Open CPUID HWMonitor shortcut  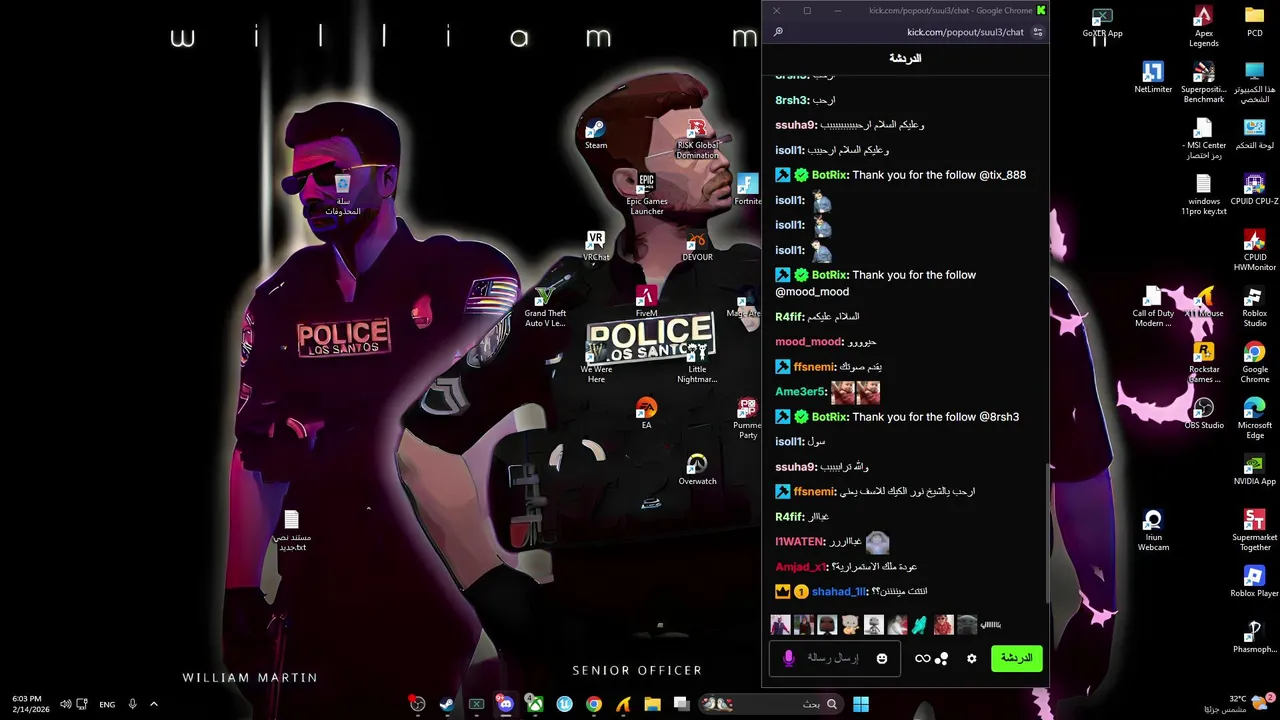click(1254, 250)
